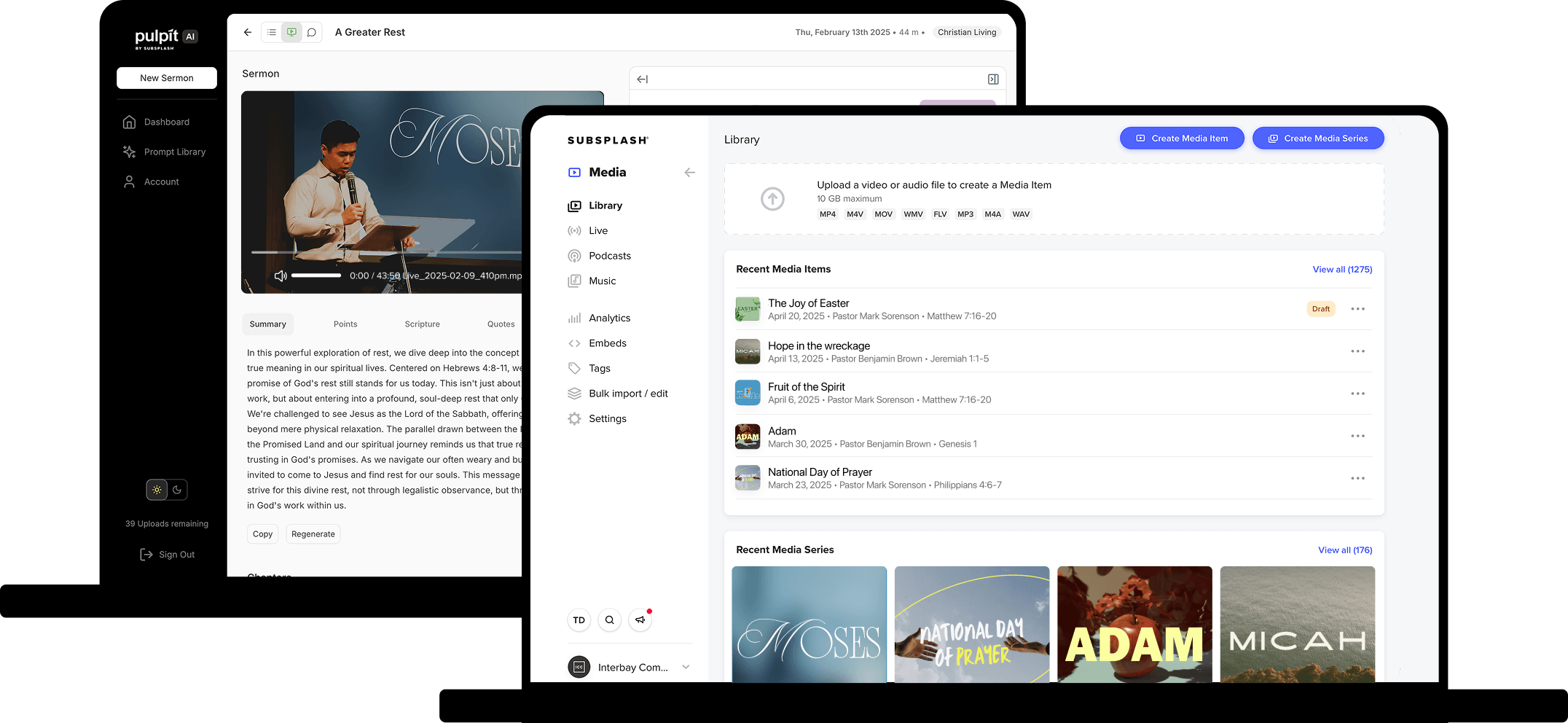Adjust the sermon video volume slider
Image resolution: width=1568 pixels, height=723 pixels.
(x=316, y=275)
